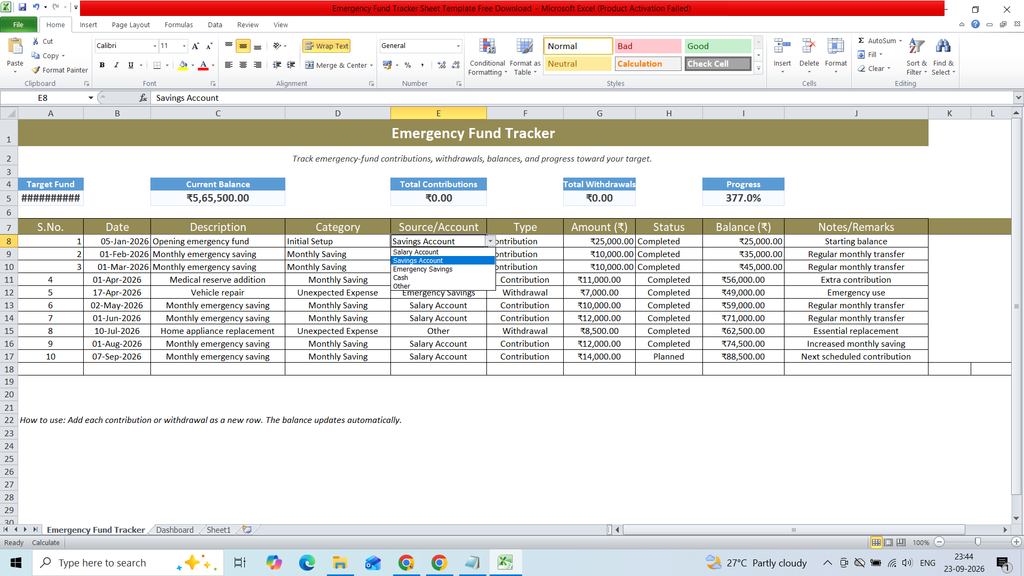Click the decrease decimal icon
Screen dimensions: 1024x576
click(x=455, y=65)
